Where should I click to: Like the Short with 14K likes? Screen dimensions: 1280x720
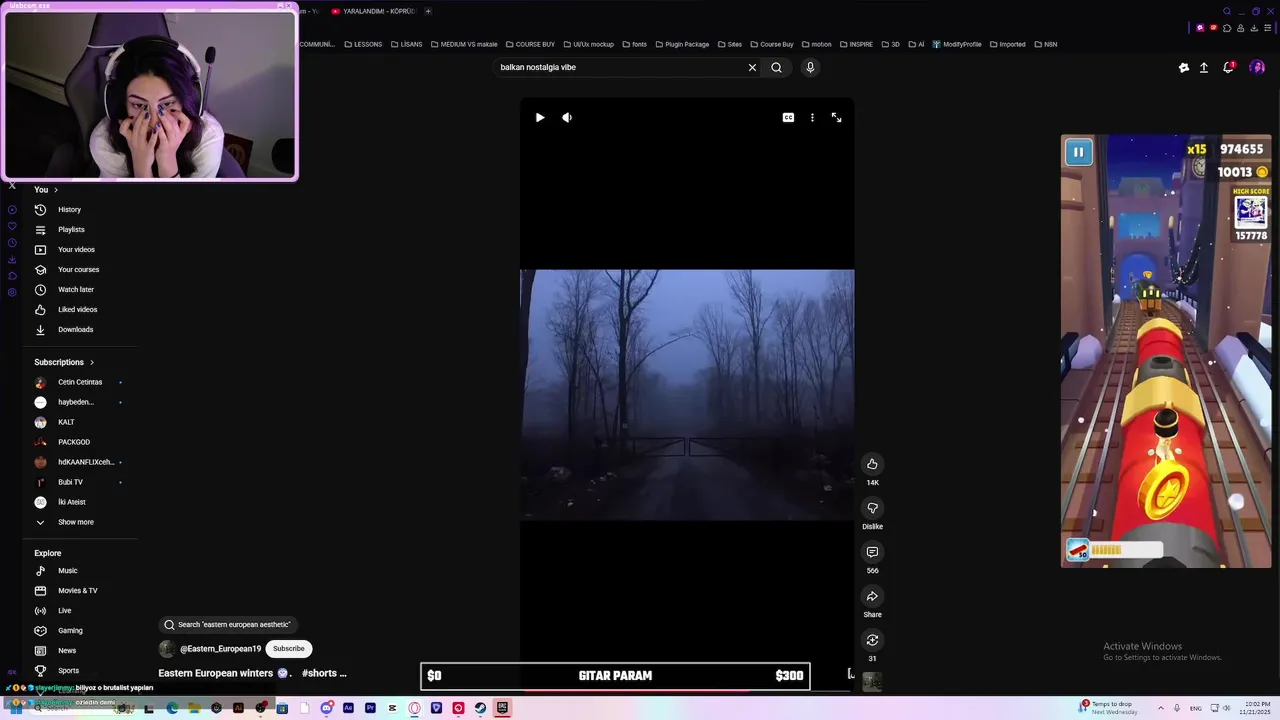pos(872,464)
